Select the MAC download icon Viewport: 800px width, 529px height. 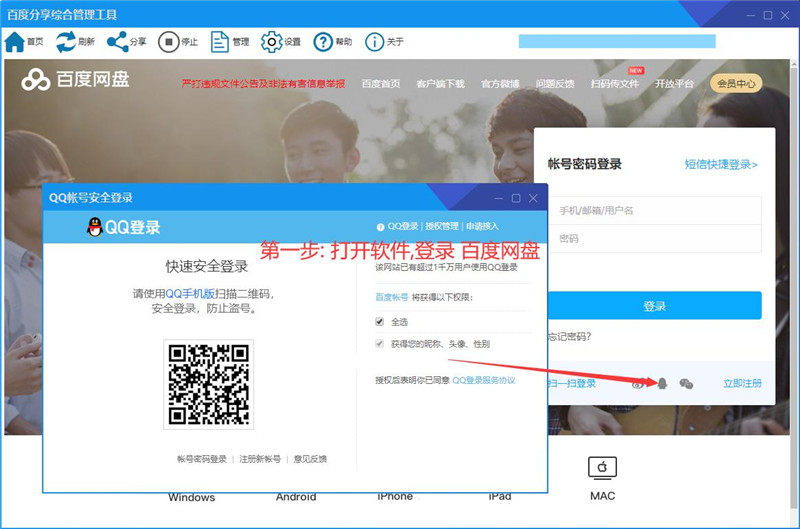coord(602,467)
